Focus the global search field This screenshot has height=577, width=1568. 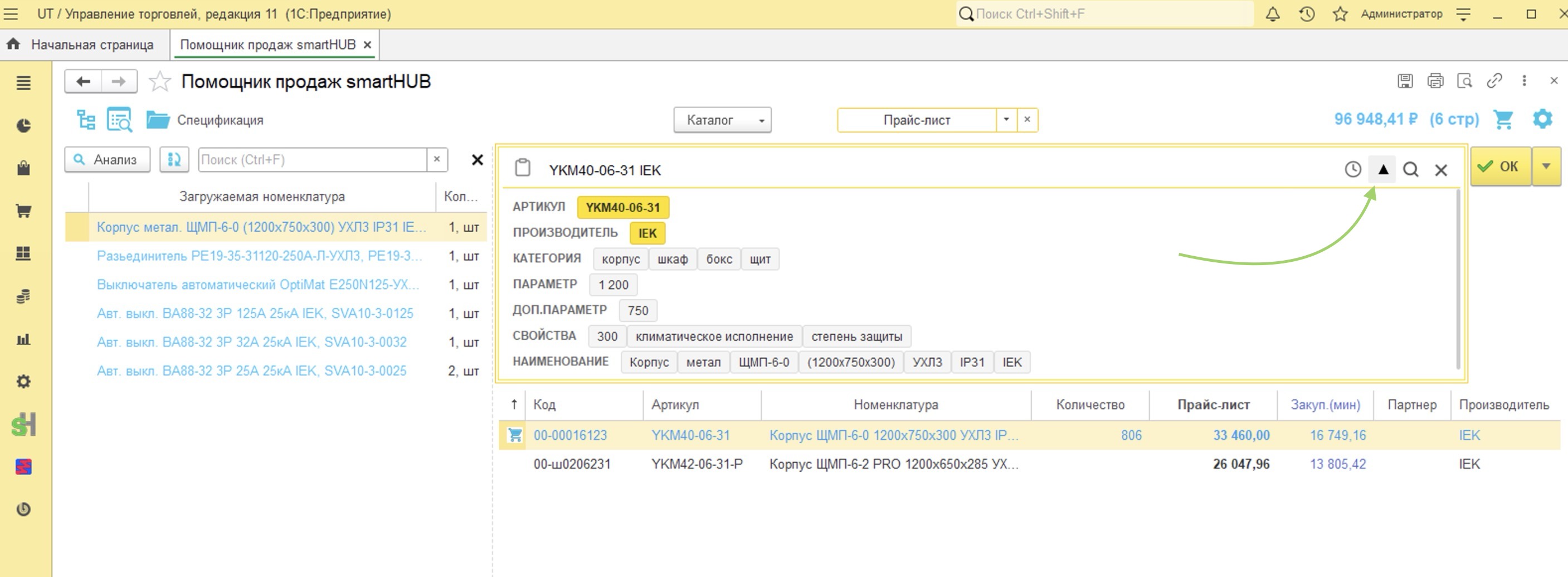pos(1105,14)
